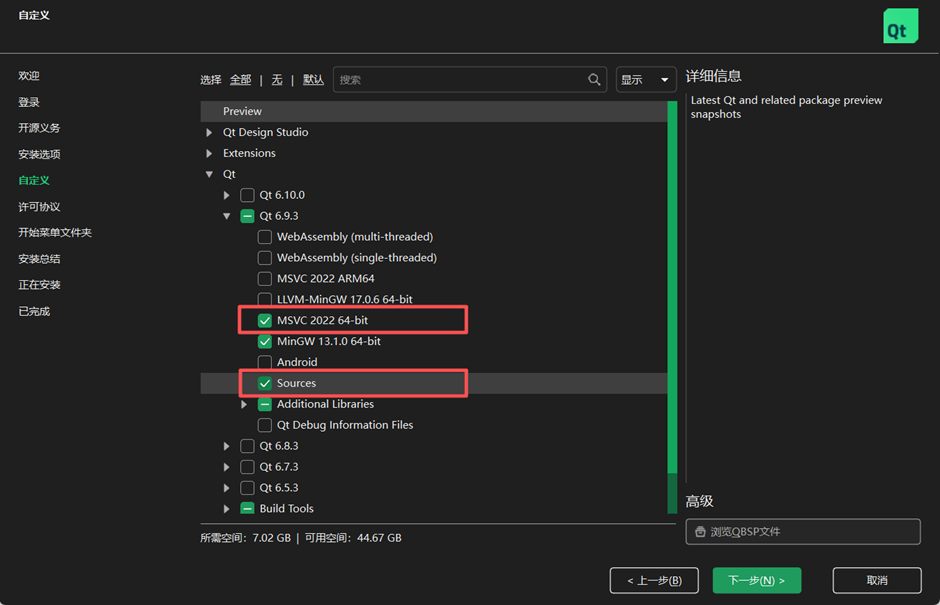Click the 可用空间: 44.67 GB text
940x605 pixels.
click(353, 538)
